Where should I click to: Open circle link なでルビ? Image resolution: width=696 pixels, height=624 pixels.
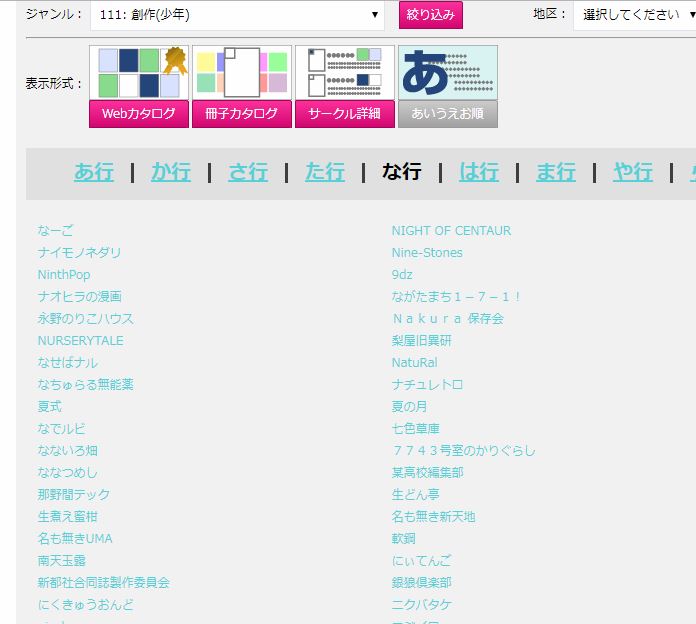pyautogui.click(x=61, y=429)
